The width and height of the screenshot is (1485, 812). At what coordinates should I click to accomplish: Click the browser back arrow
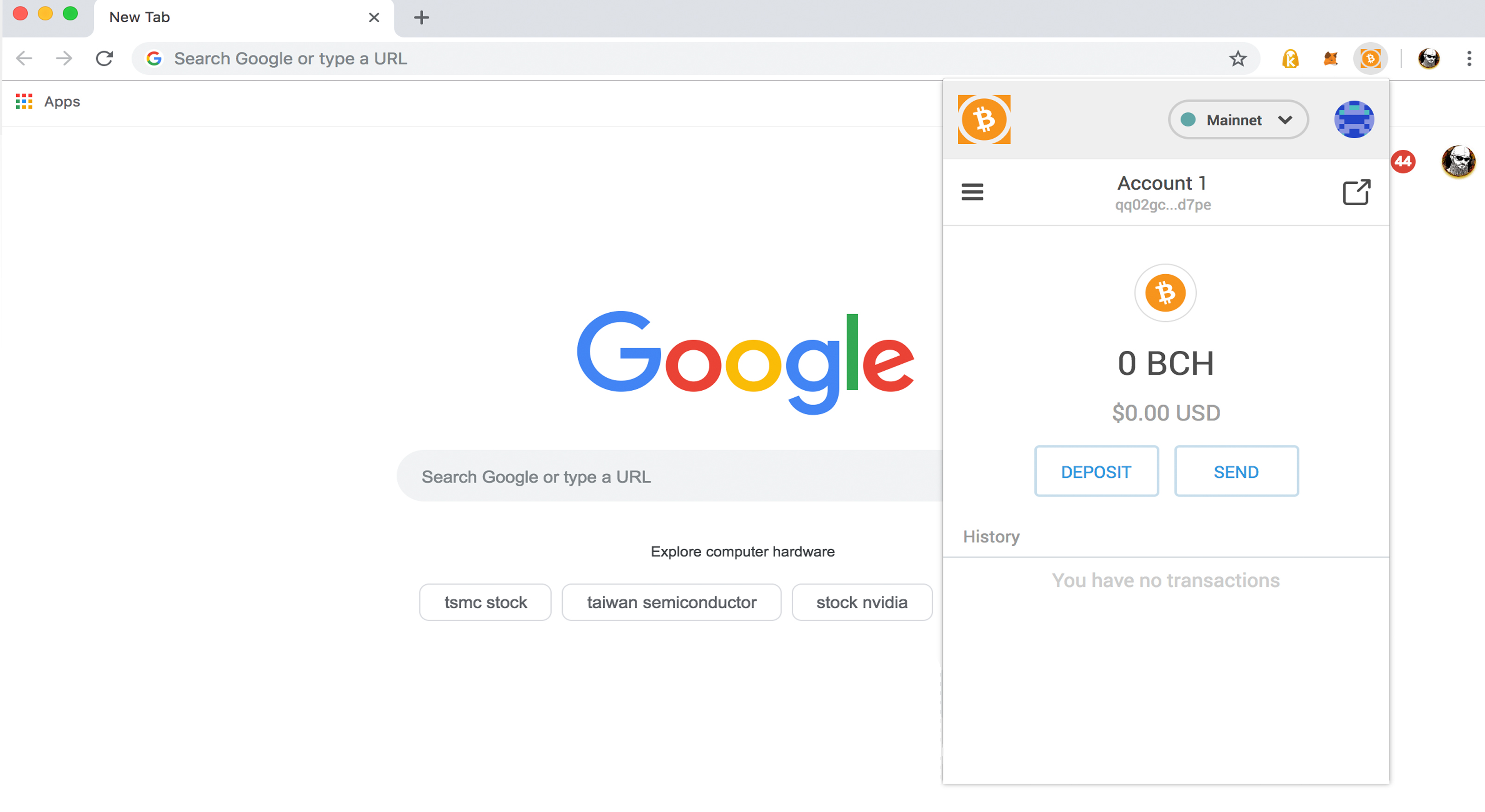(24, 58)
